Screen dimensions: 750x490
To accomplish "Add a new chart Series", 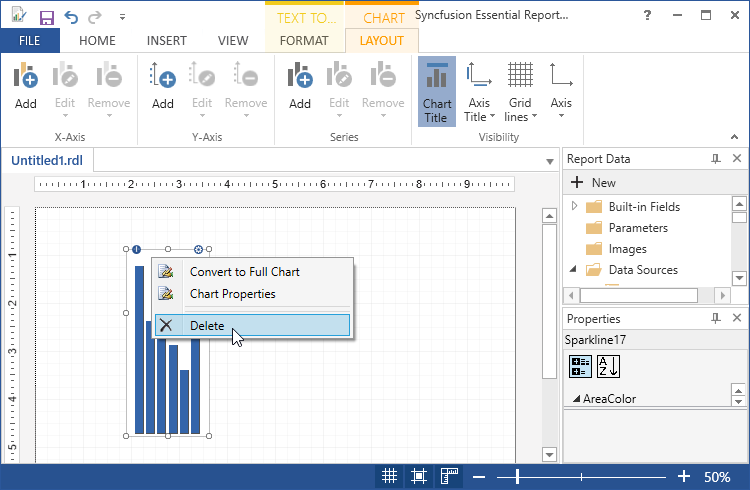I will point(300,86).
